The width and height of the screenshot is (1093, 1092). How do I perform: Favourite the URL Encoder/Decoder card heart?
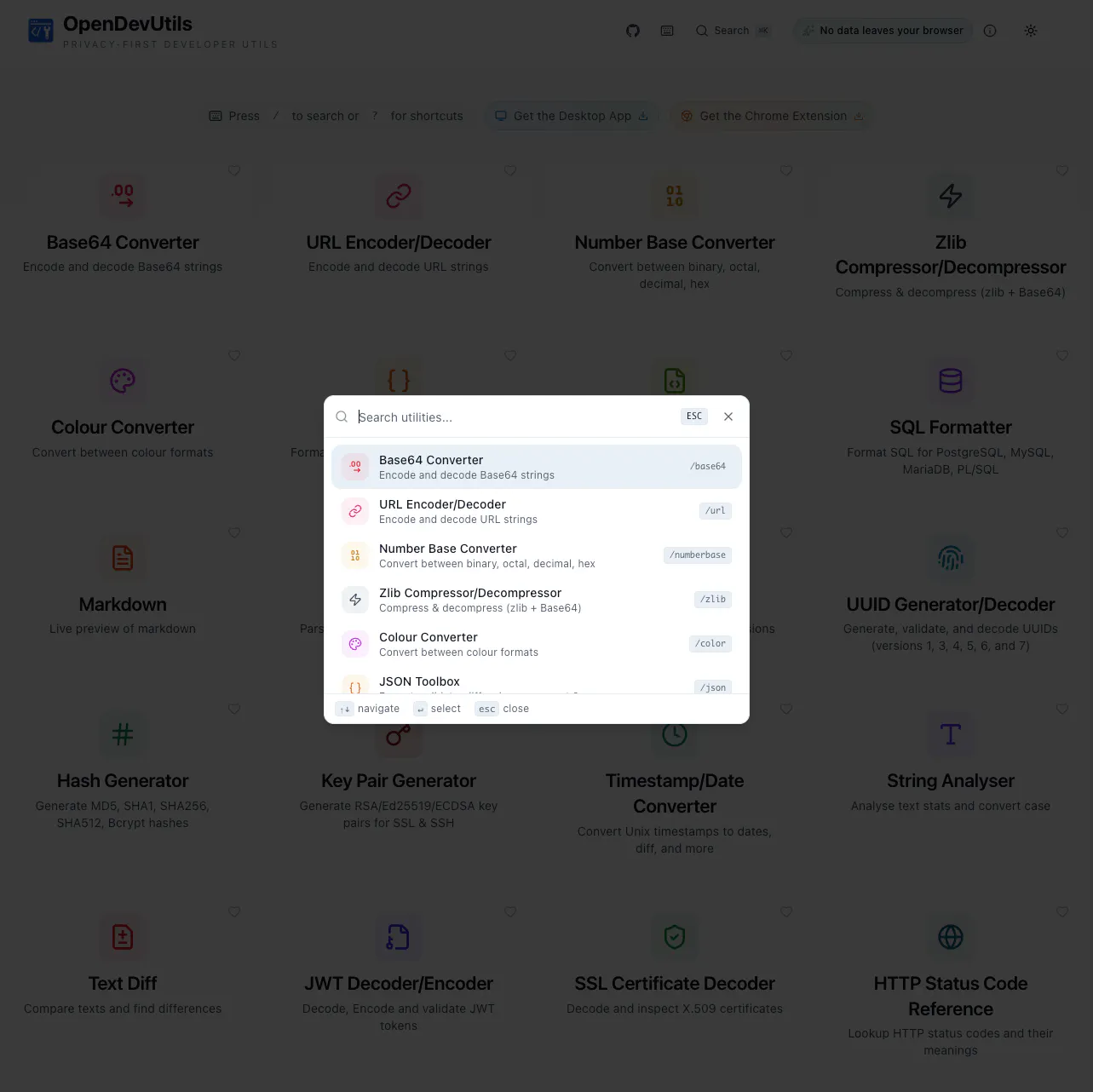click(x=510, y=170)
